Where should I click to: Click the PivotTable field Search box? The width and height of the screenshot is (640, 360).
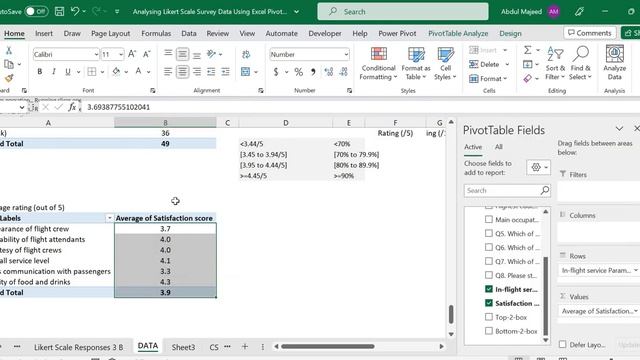coord(507,191)
